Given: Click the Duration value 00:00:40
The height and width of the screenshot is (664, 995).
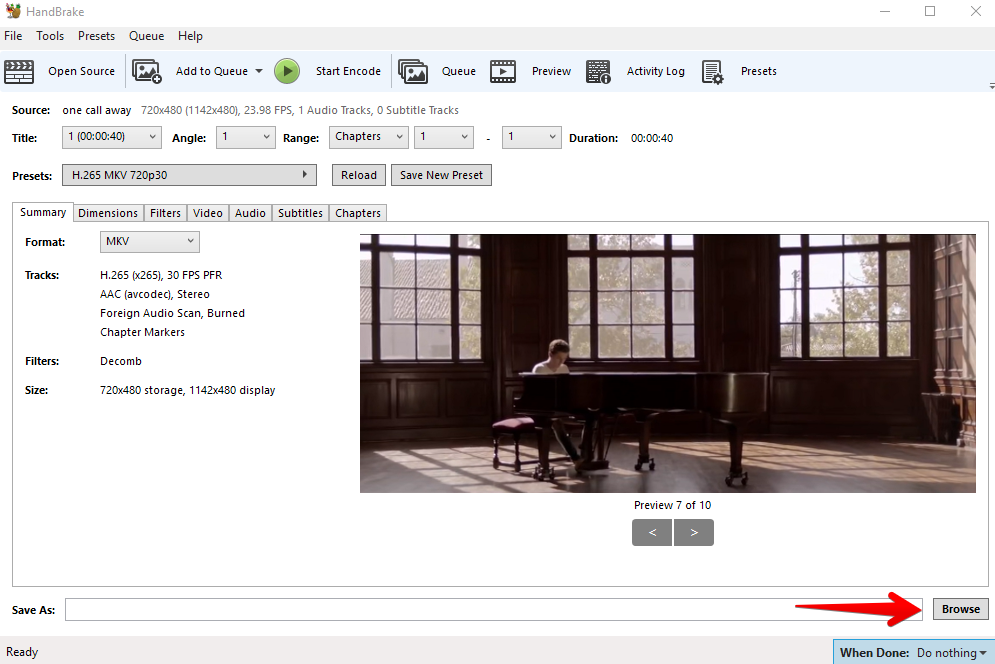Looking at the screenshot, I should coord(652,138).
